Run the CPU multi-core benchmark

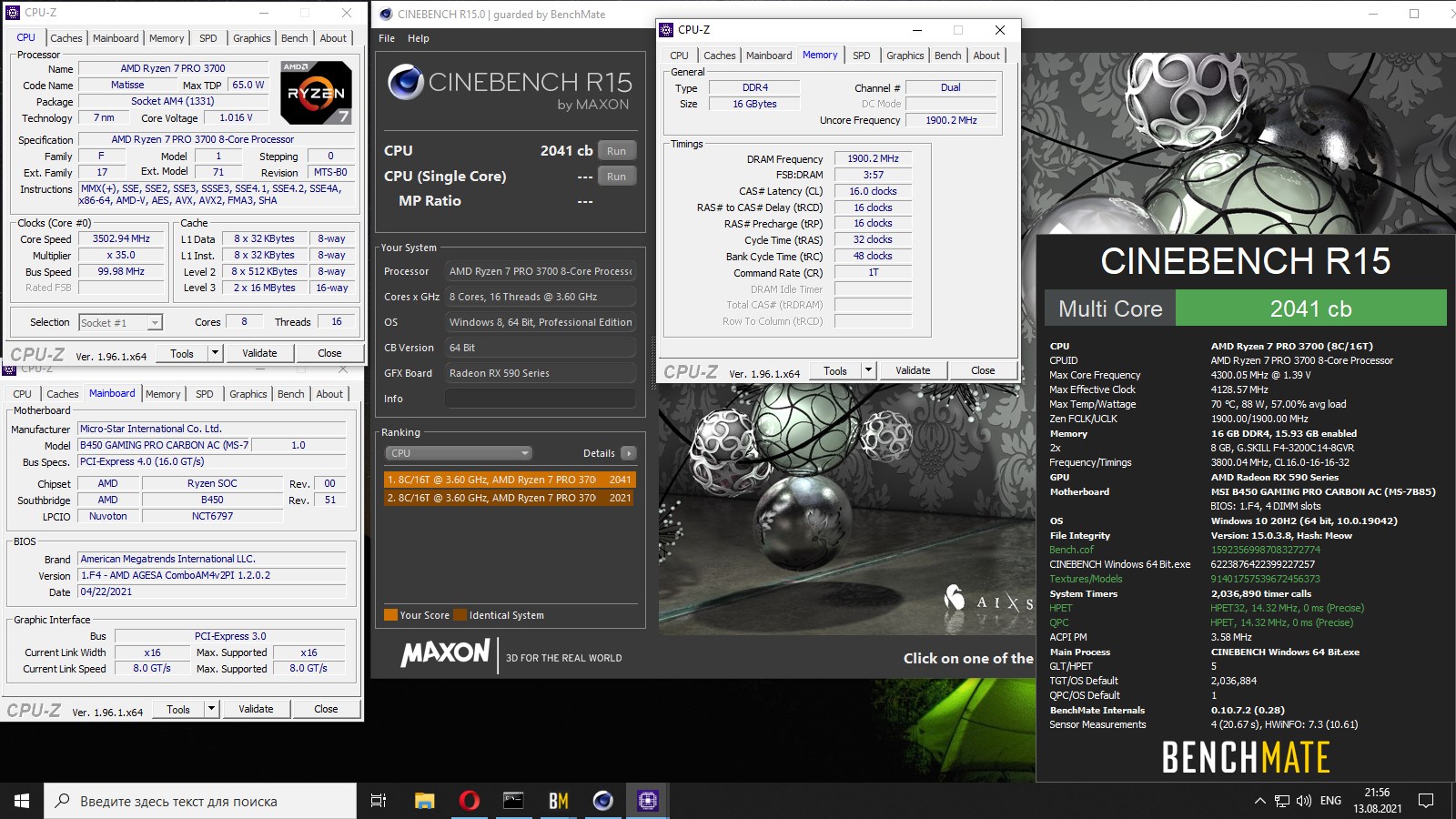(x=616, y=151)
